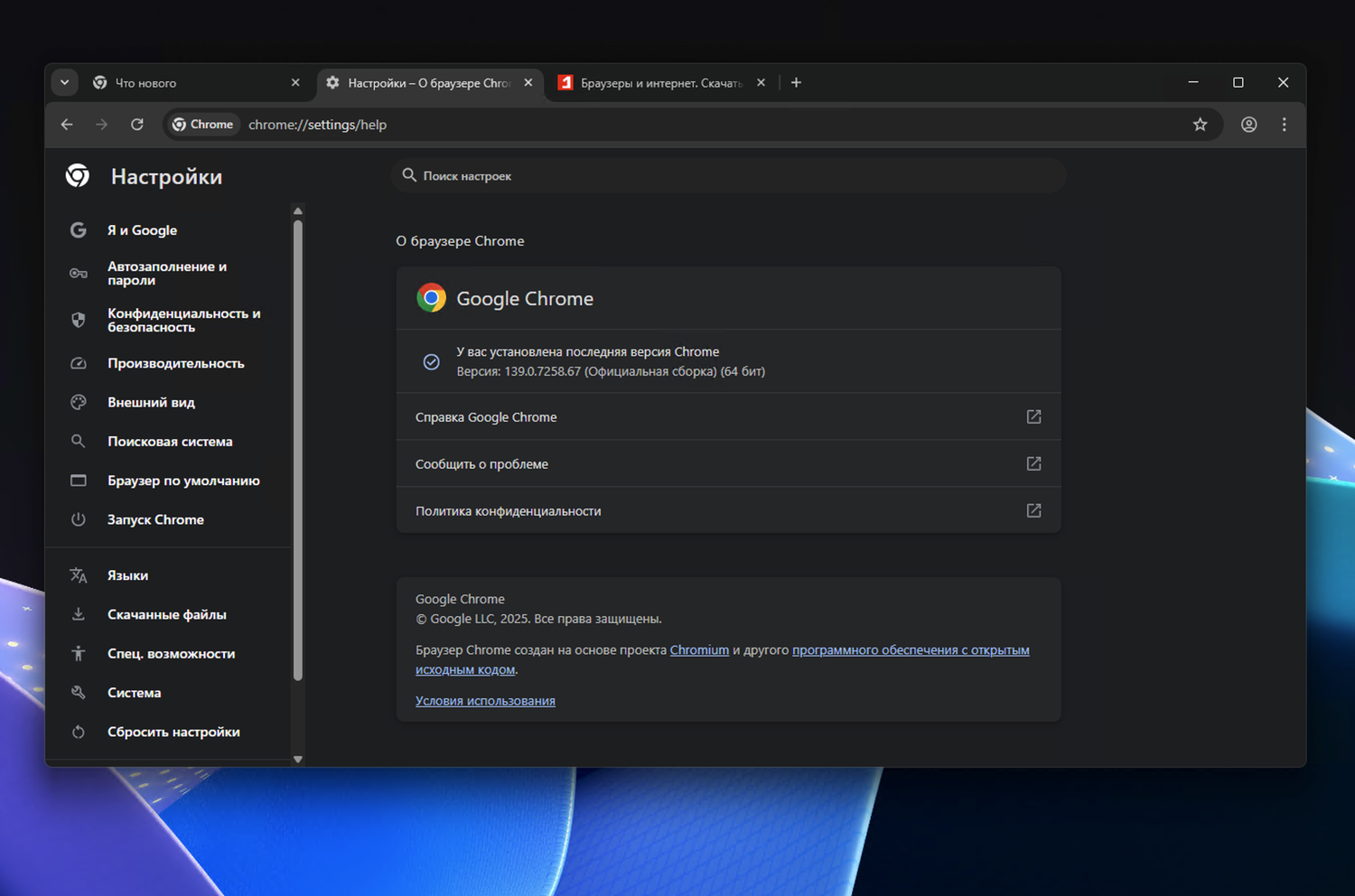
Task: Close the "Браузеры и интернет" tab
Action: click(x=761, y=82)
